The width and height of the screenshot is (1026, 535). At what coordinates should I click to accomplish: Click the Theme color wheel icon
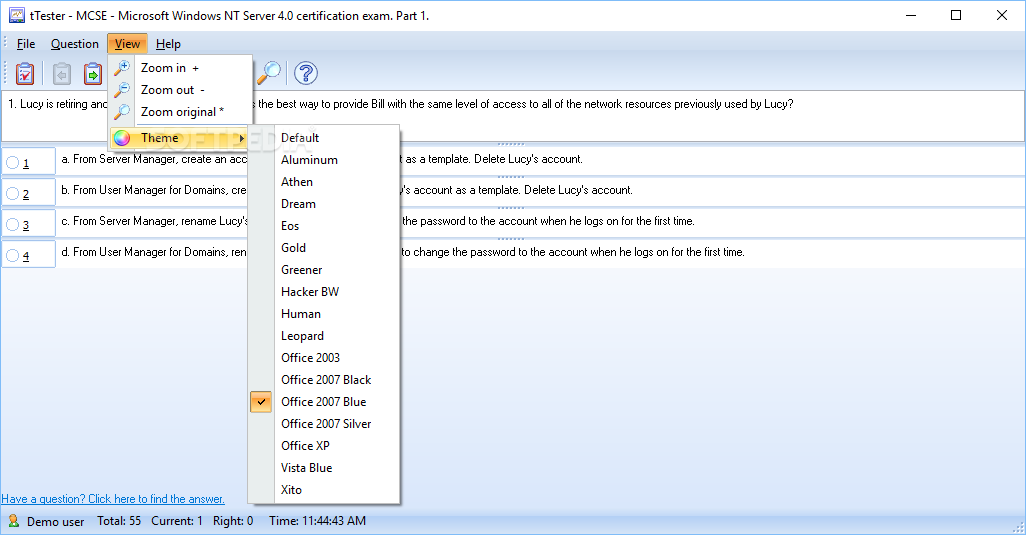122,138
